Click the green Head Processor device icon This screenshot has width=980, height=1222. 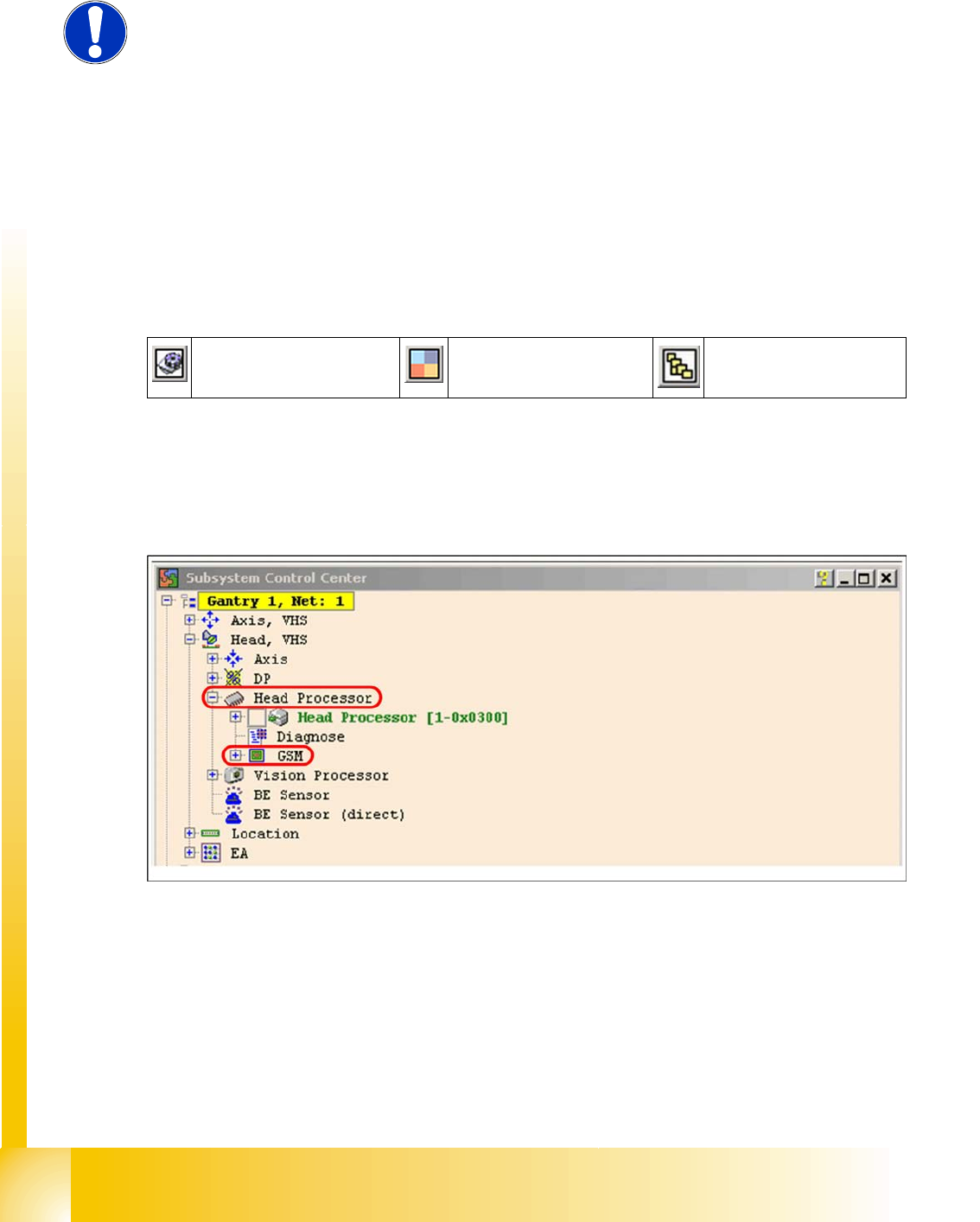(278, 717)
